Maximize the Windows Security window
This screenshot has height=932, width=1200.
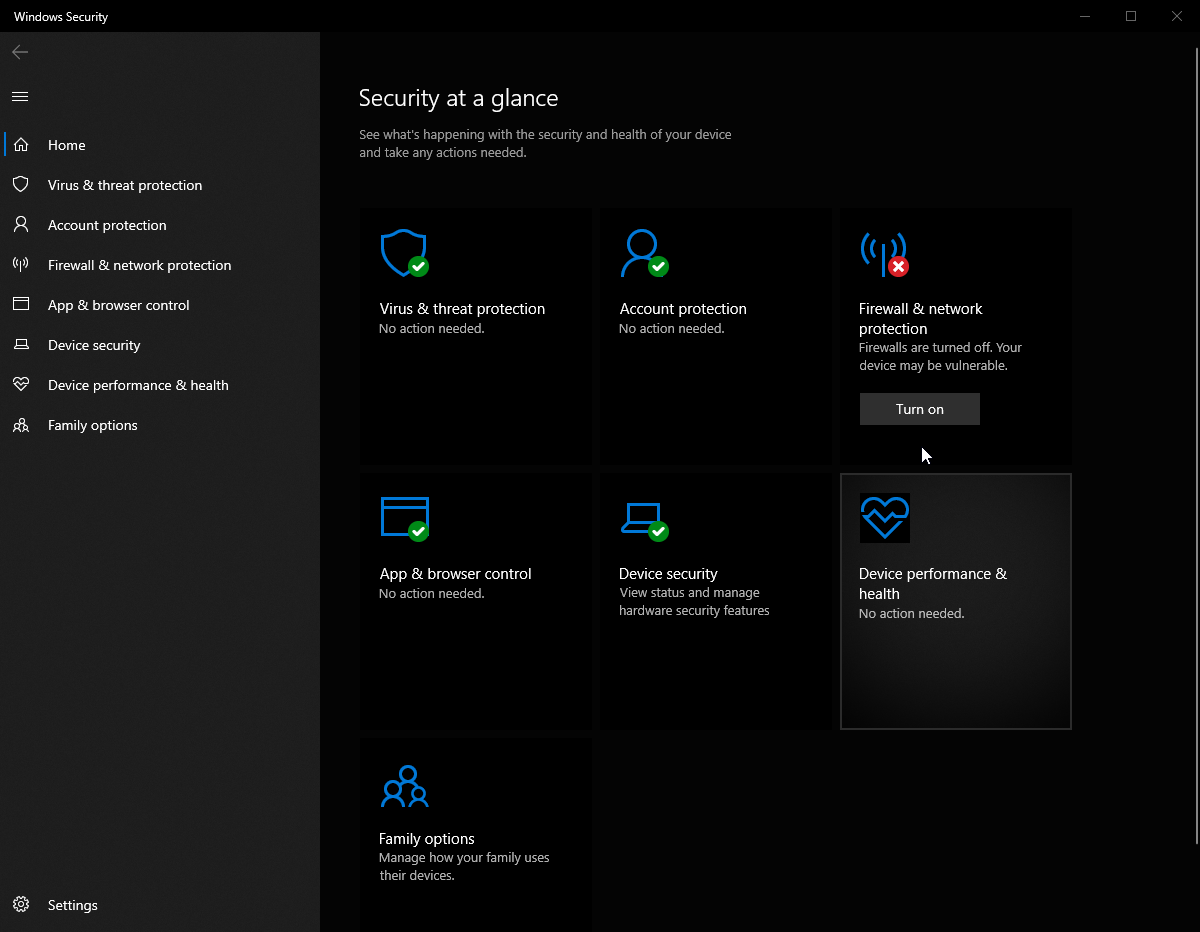(x=1131, y=16)
